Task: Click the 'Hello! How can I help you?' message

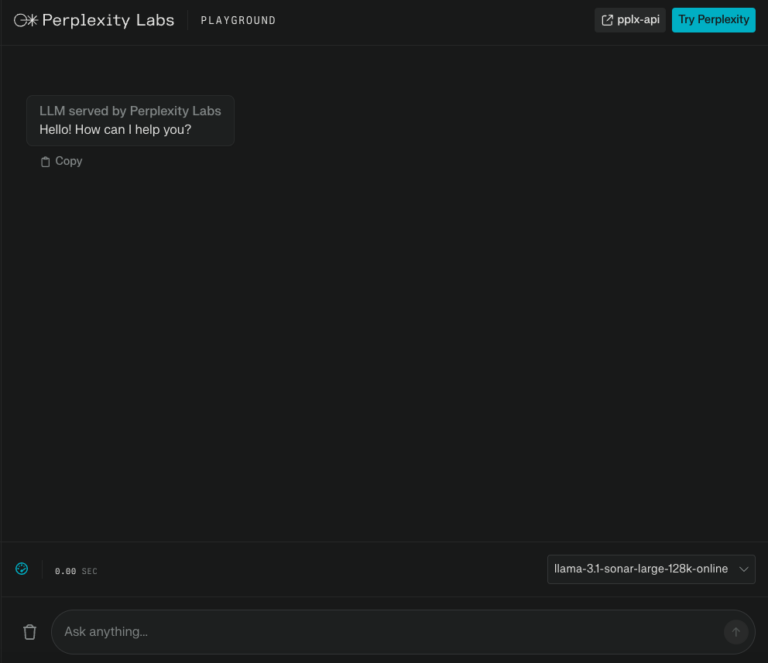Action: (x=115, y=130)
